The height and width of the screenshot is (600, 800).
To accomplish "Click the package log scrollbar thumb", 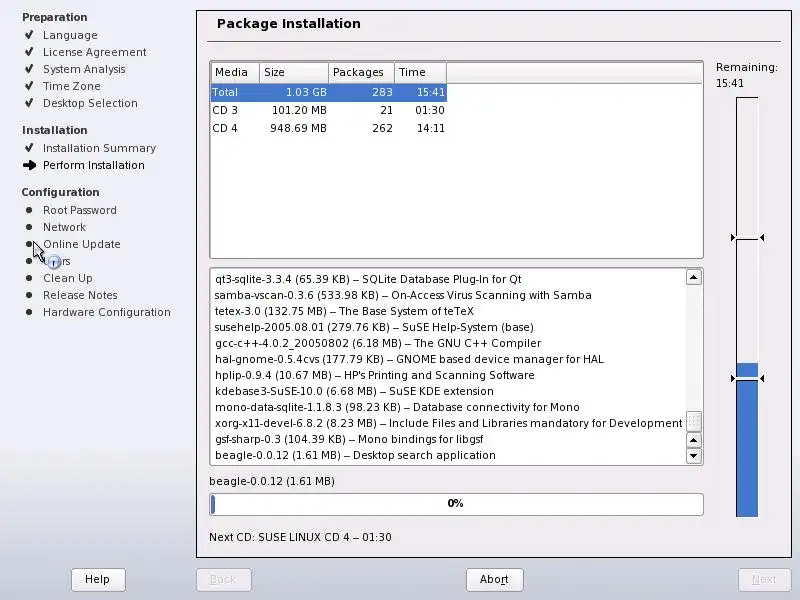I will pyautogui.click(x=693, y=421).
